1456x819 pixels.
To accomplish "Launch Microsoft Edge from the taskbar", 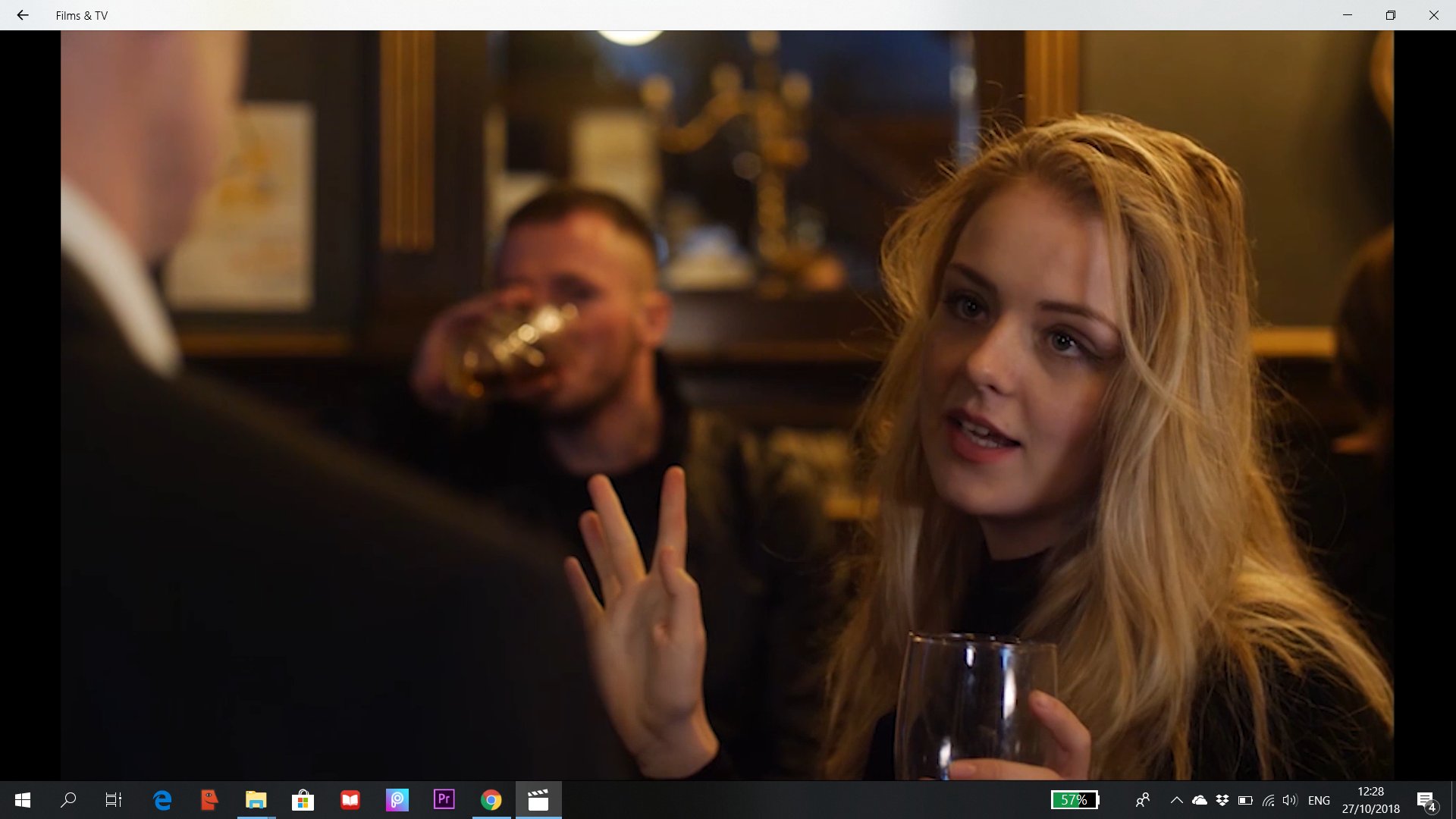I will (162, 800).
